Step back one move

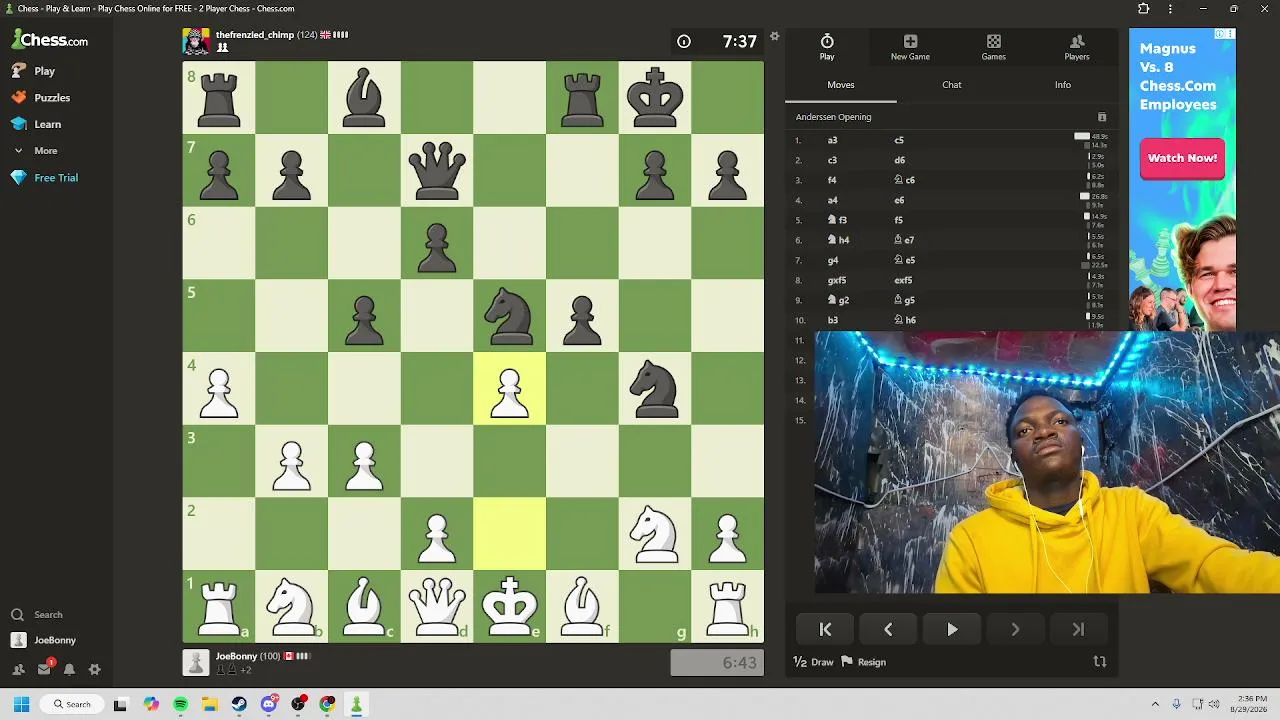(x=888, y=629)
